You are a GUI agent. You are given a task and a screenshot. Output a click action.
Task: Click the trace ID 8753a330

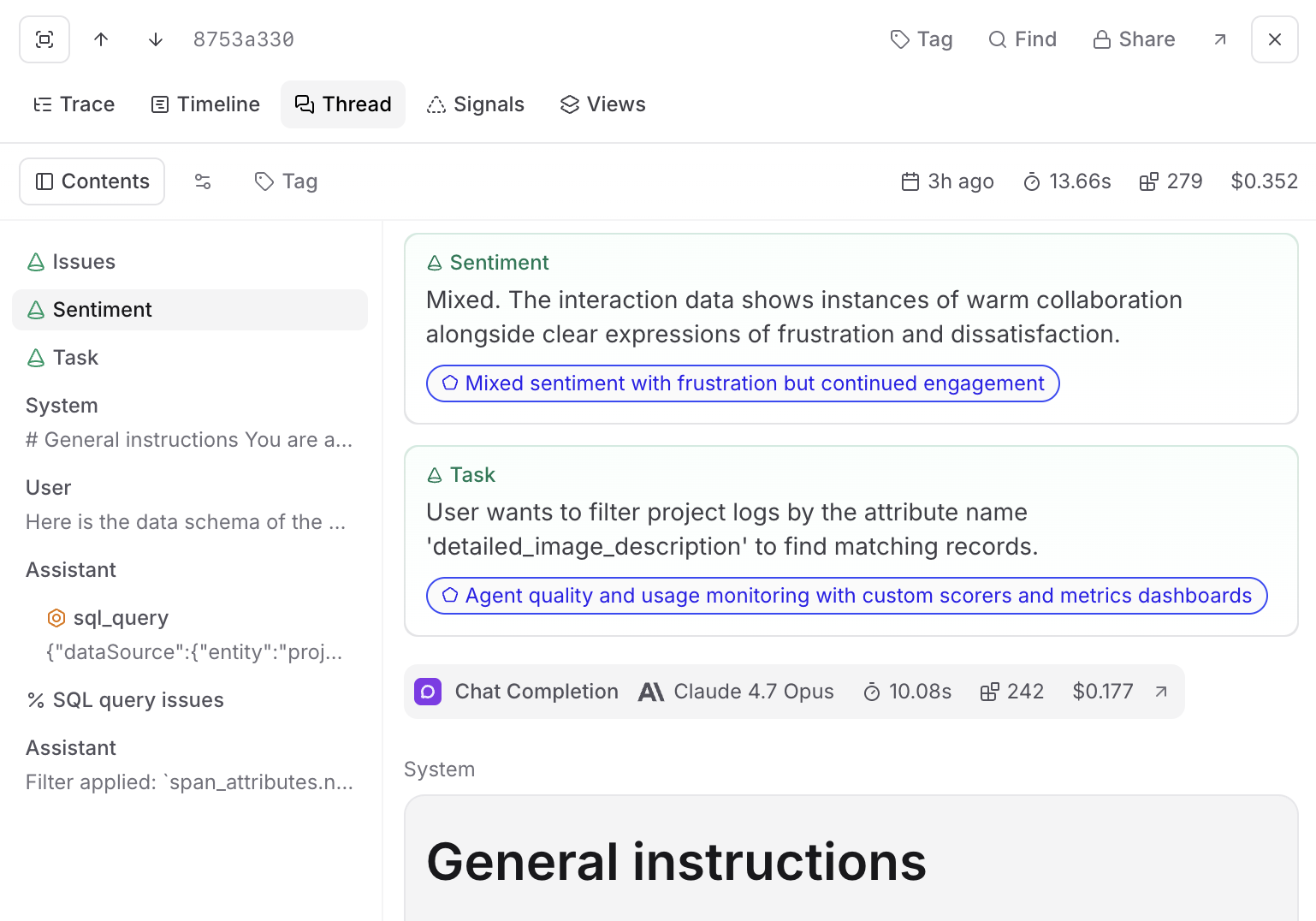point(244,39)
